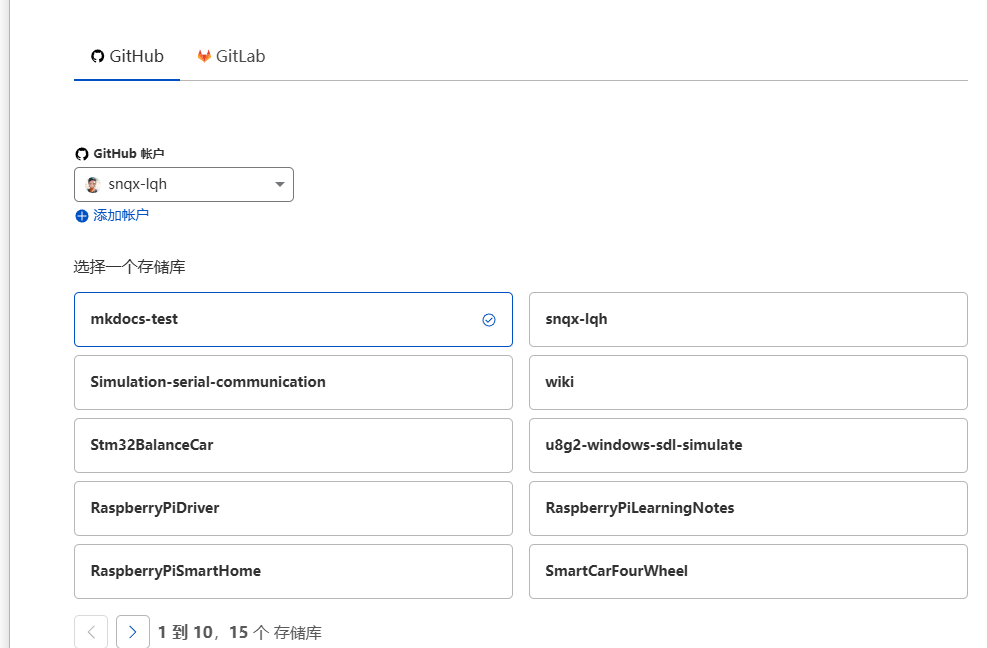
Task: Click the checkmark icon on mkdocs-test
Action: 489,320
